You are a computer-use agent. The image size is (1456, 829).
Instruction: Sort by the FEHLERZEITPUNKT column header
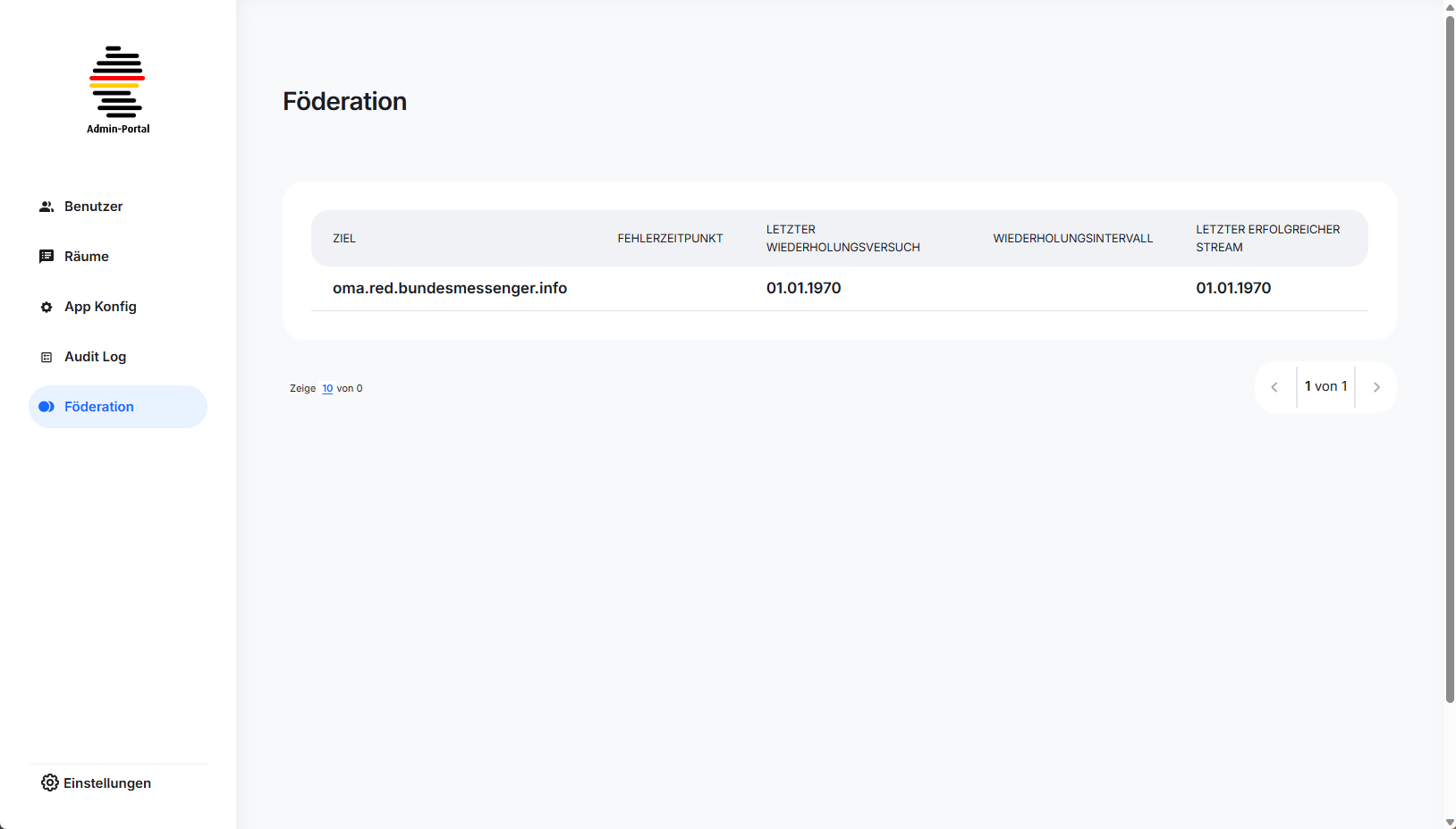click(x=670, y=239)
